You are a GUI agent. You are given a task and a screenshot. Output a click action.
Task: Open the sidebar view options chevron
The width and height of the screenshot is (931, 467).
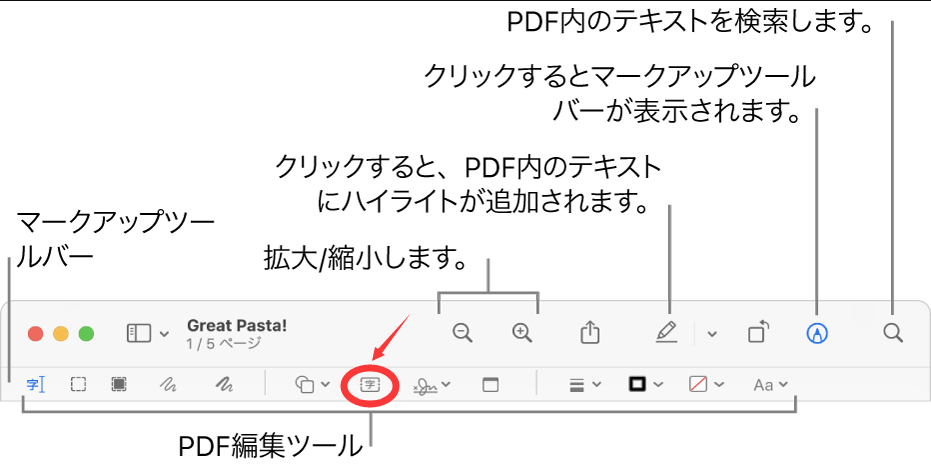pos(164,334)
